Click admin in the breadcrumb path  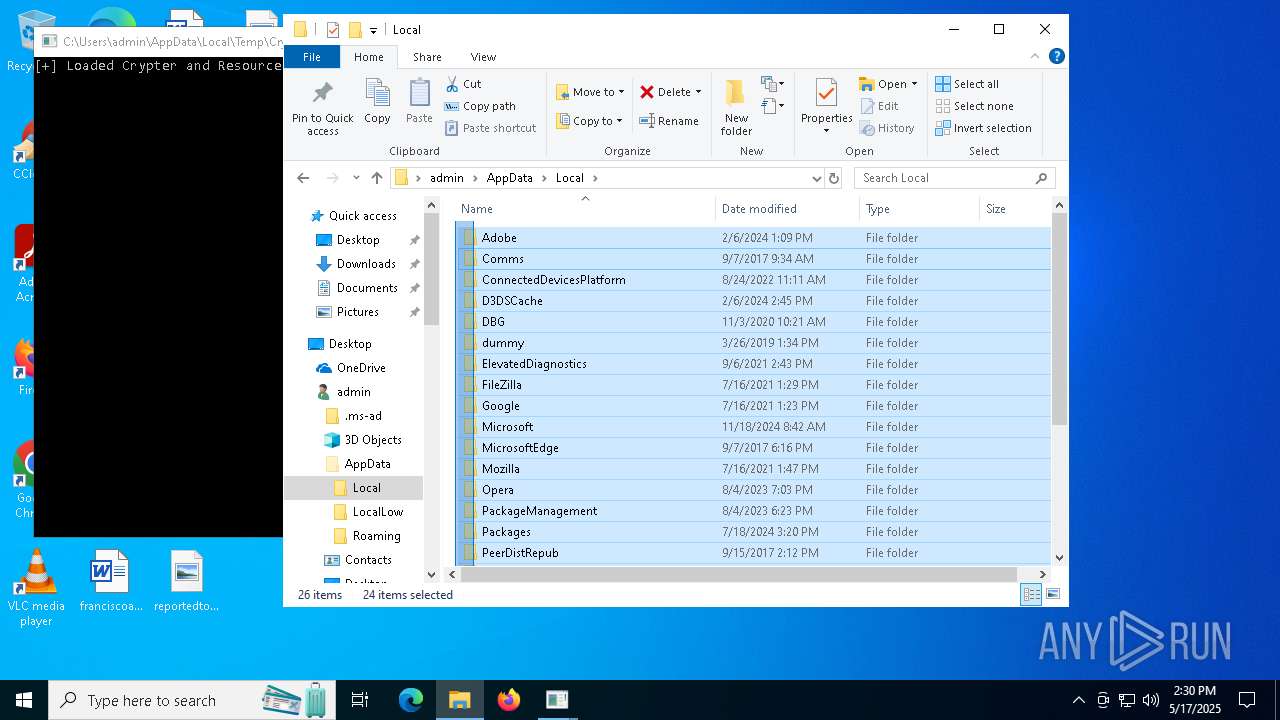click(447, 178)
